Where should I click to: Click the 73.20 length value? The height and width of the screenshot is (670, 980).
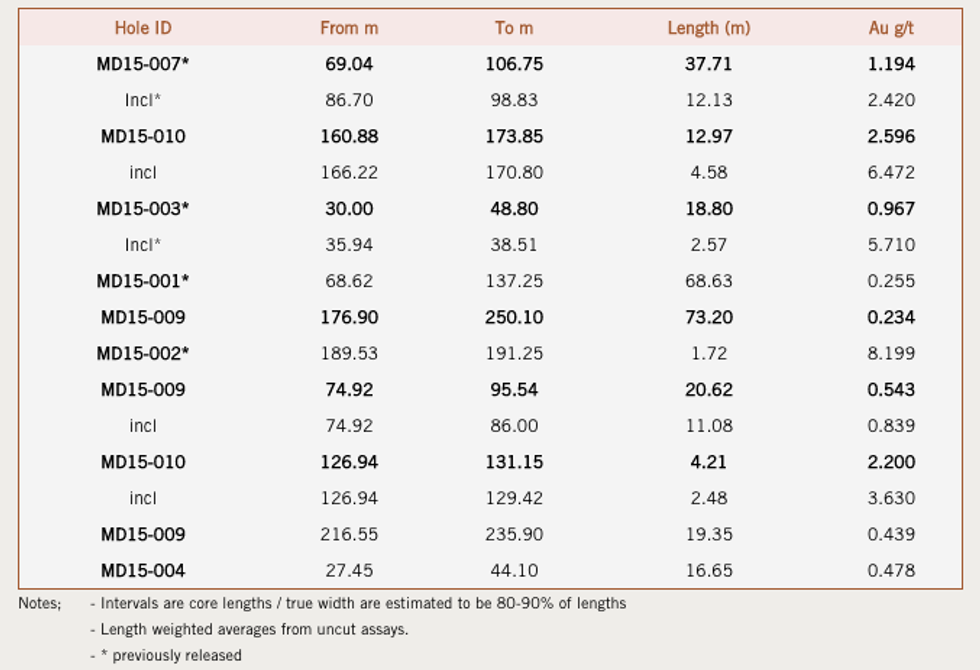pos(708,317)
